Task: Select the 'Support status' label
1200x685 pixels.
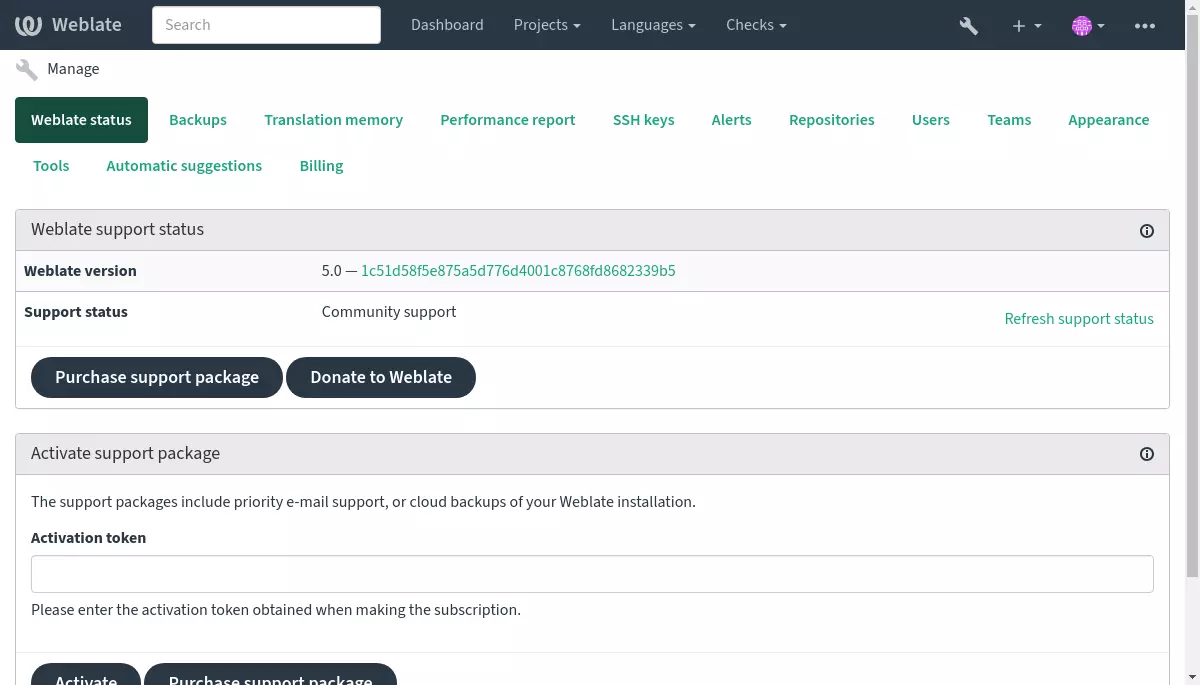Action: click(76, 312)
